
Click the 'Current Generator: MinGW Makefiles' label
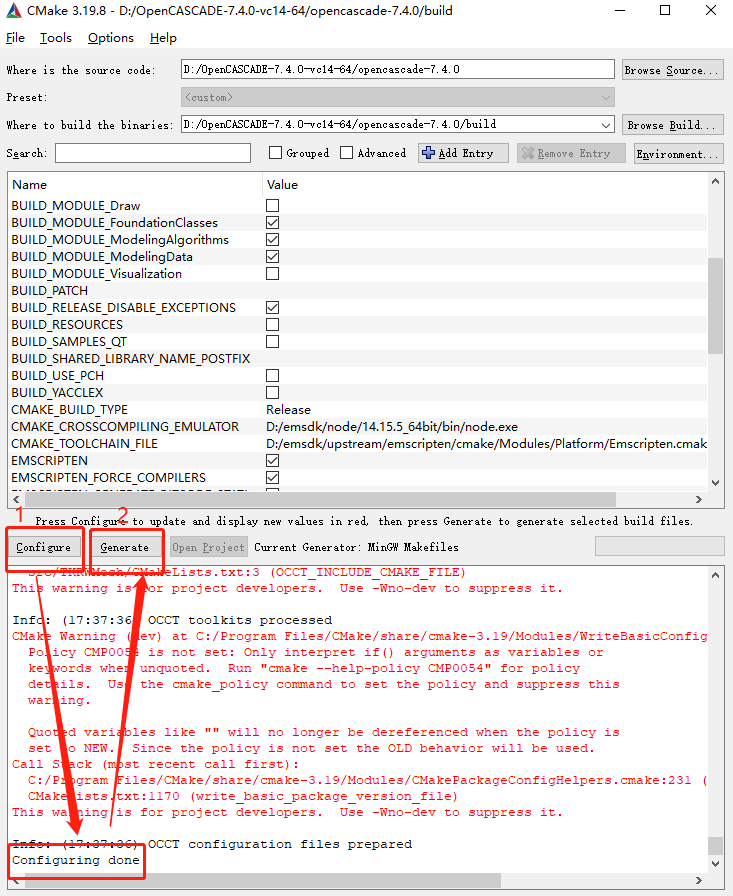click(357, 547)
